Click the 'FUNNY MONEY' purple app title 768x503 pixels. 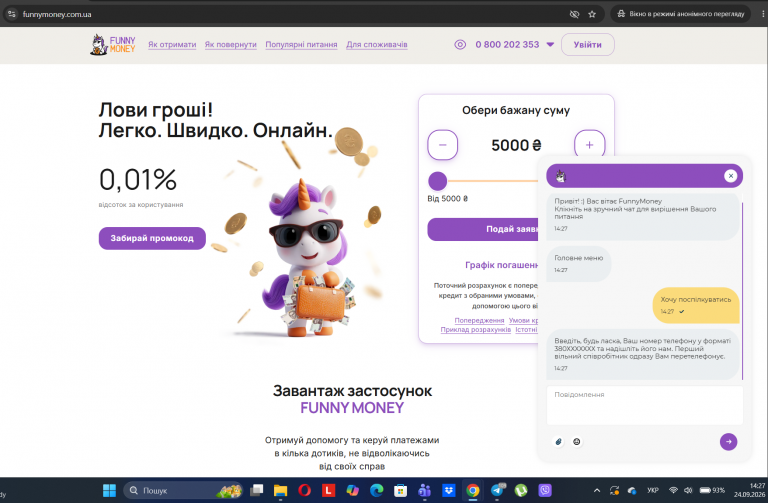click(352, 408)
